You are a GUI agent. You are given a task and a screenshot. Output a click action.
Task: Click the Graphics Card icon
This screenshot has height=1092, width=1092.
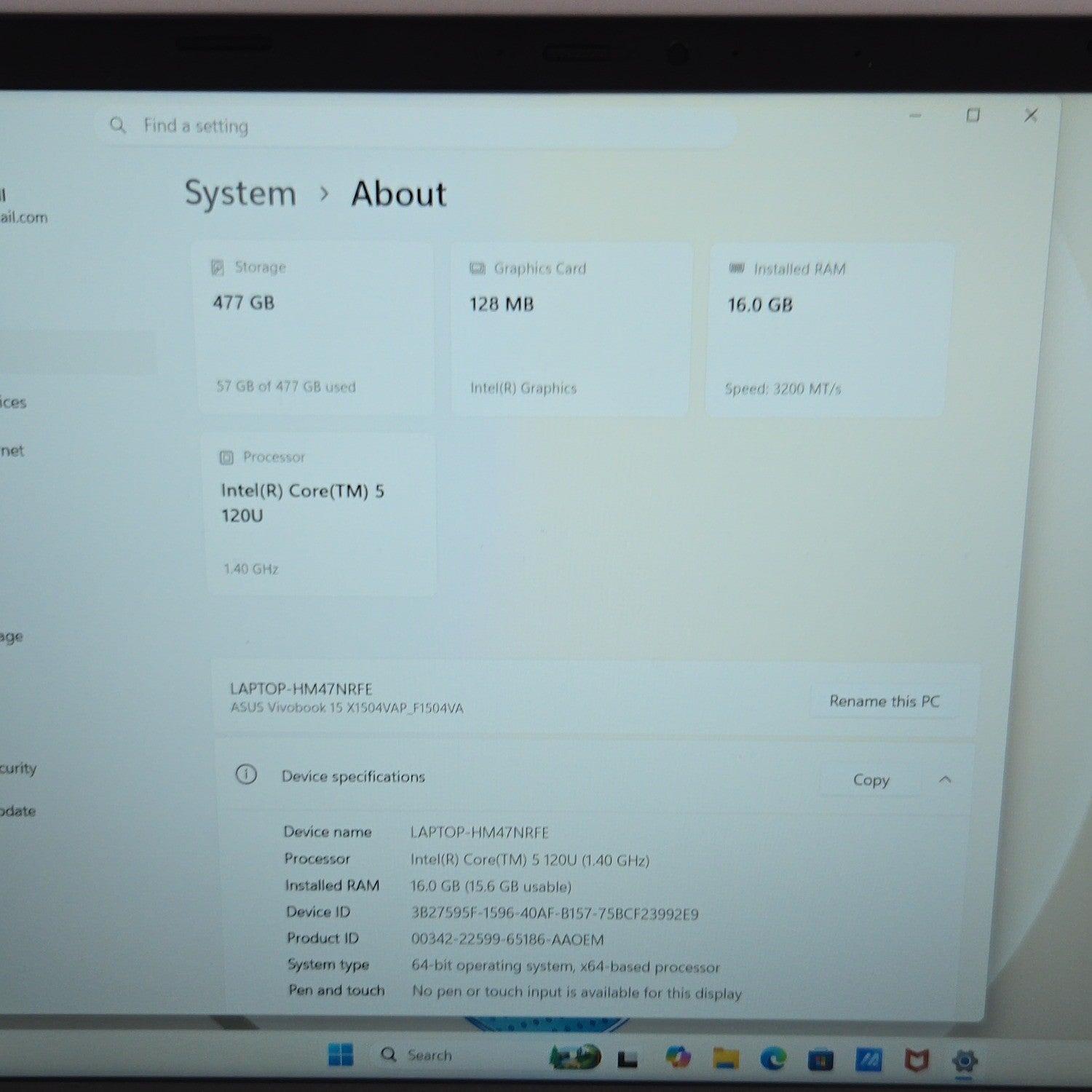[x=478, y=269]
